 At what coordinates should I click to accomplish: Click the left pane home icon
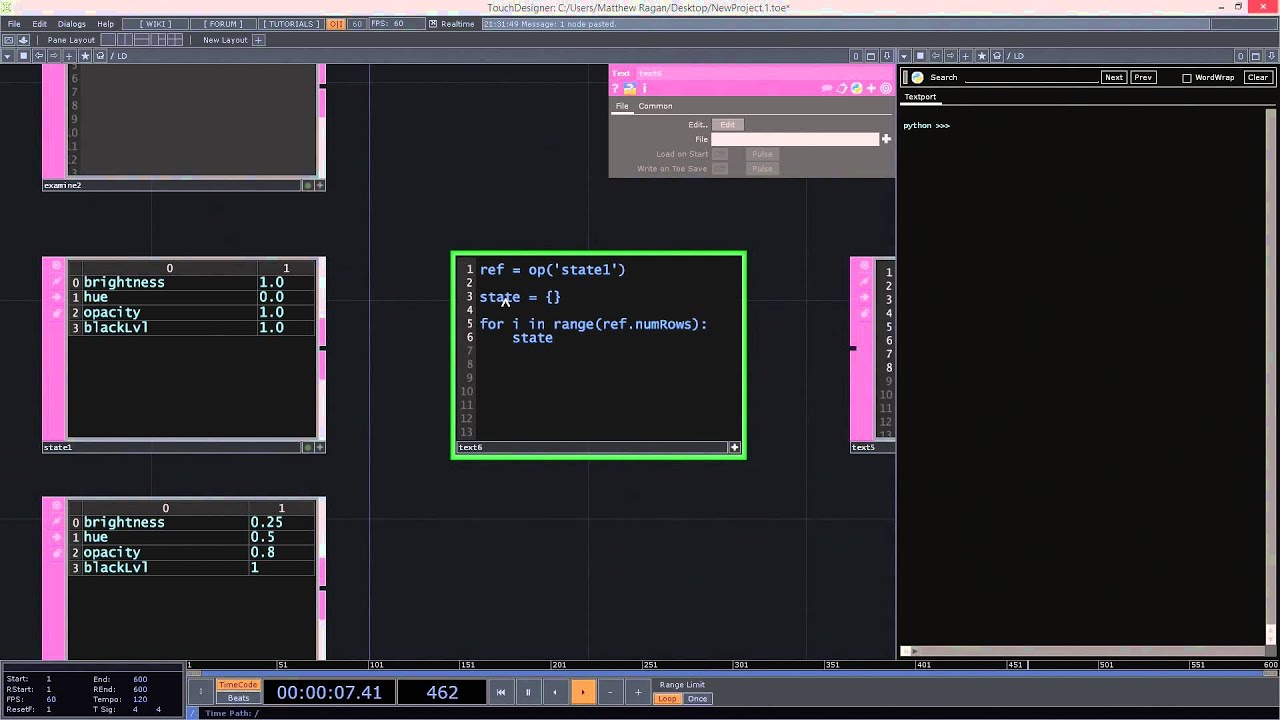point(100,56)
